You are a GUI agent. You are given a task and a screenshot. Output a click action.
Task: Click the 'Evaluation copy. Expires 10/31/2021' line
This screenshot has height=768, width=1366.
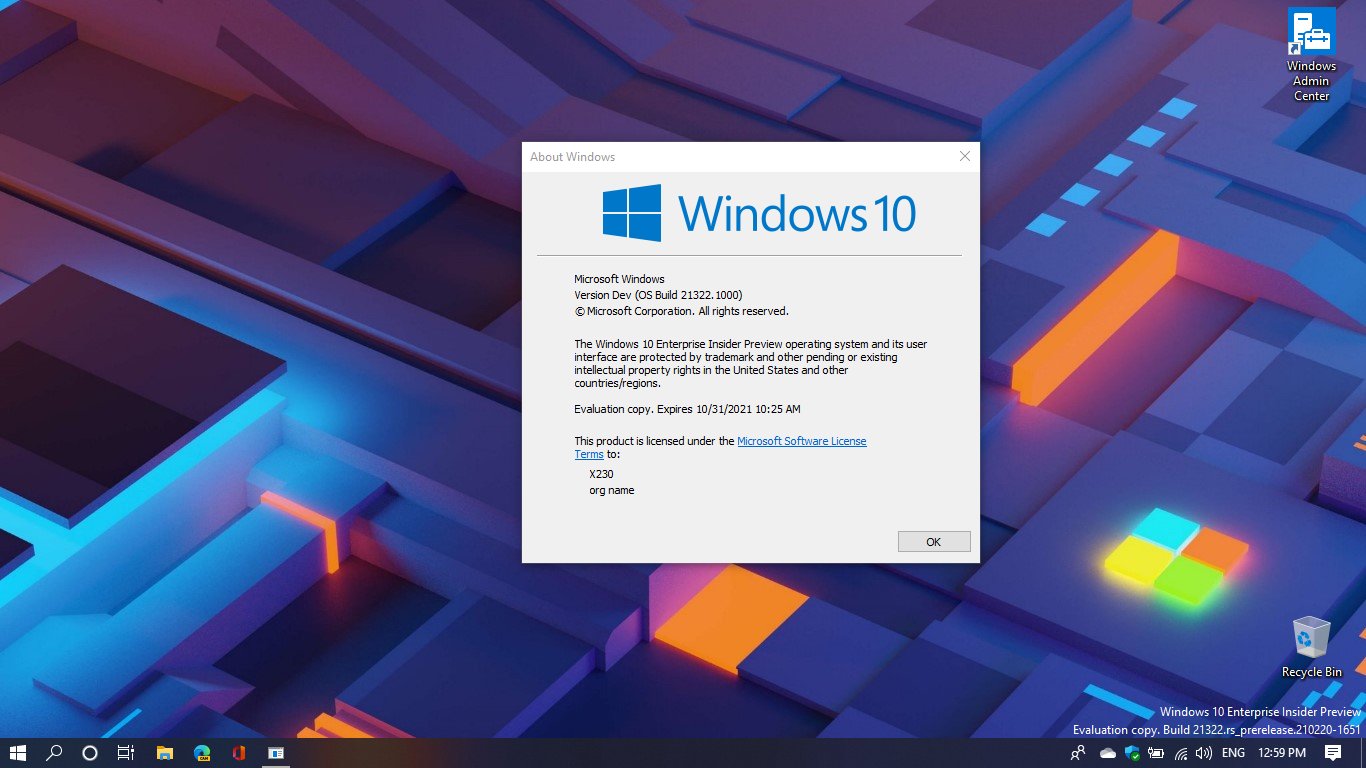(687, 409)
